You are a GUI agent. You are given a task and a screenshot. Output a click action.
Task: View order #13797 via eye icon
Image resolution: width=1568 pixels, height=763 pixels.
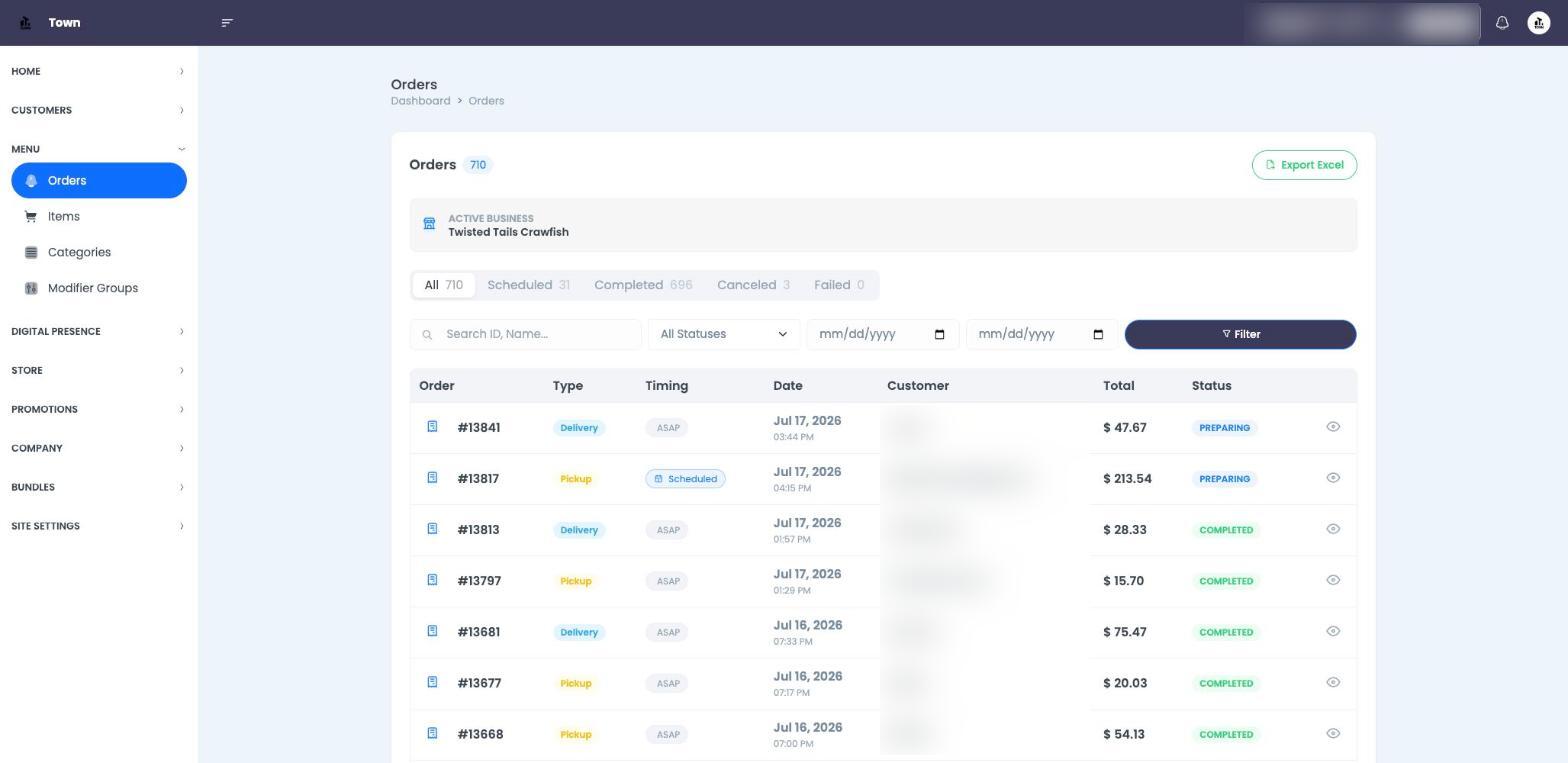coord(1333,580)
